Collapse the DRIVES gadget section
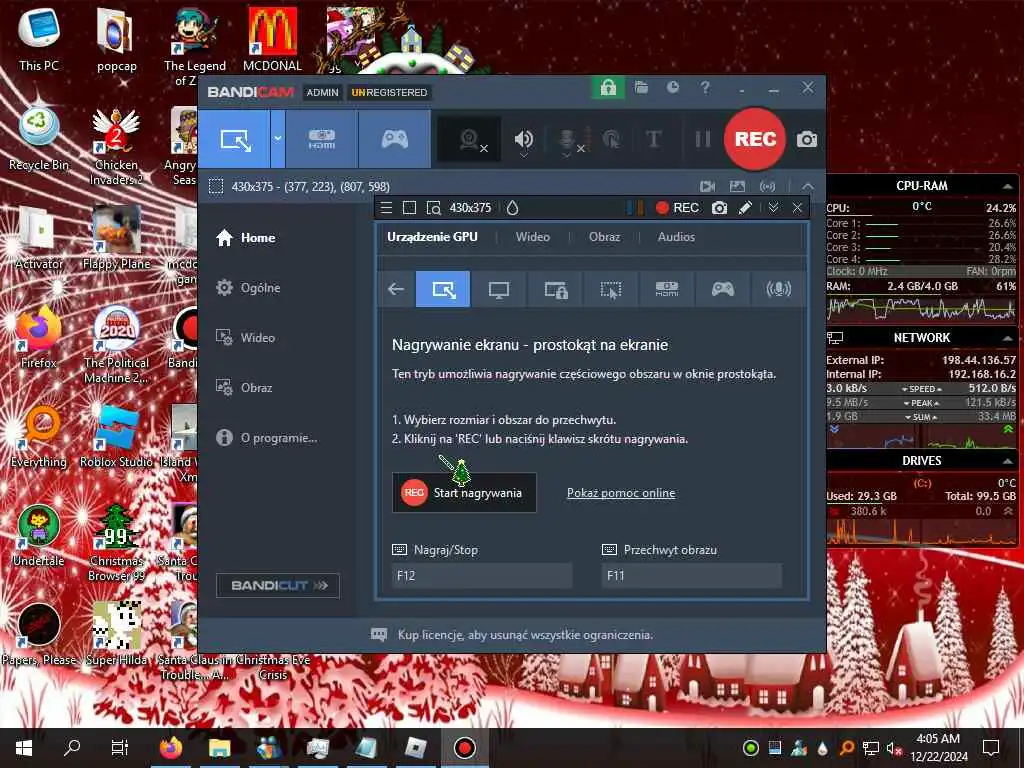 [1007, 461]
